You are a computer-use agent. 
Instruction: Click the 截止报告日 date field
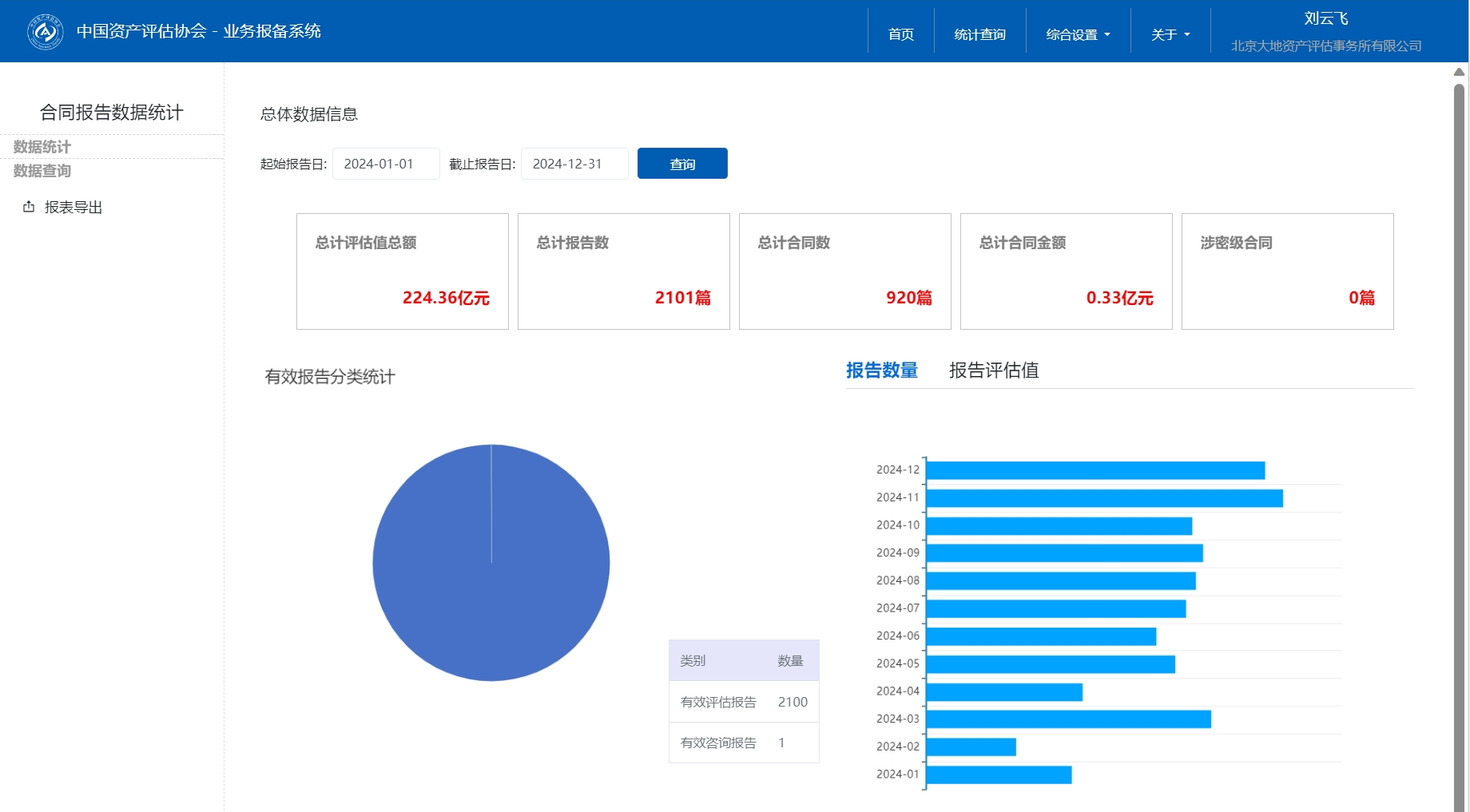574,164
